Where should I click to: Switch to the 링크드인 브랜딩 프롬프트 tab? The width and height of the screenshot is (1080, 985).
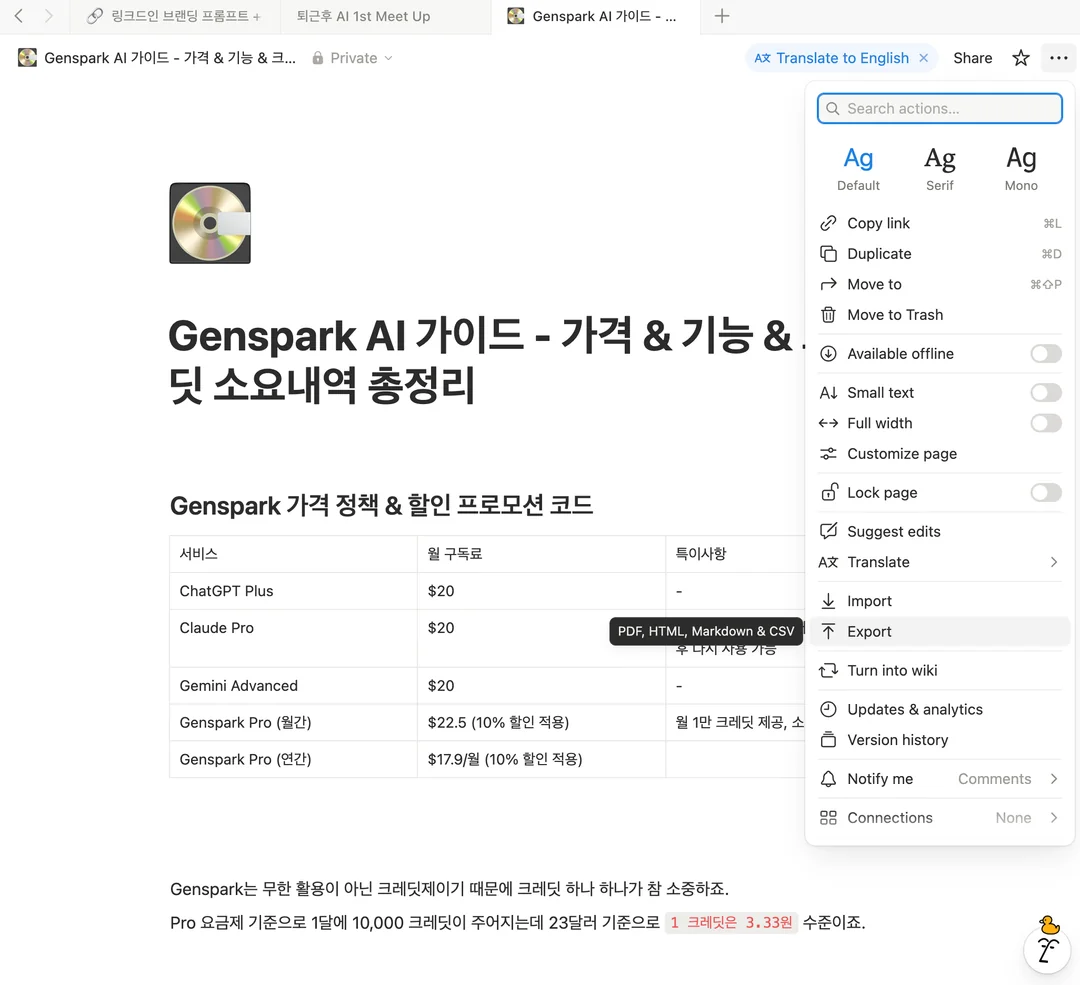pyautogui.click(x=175, y=16)
